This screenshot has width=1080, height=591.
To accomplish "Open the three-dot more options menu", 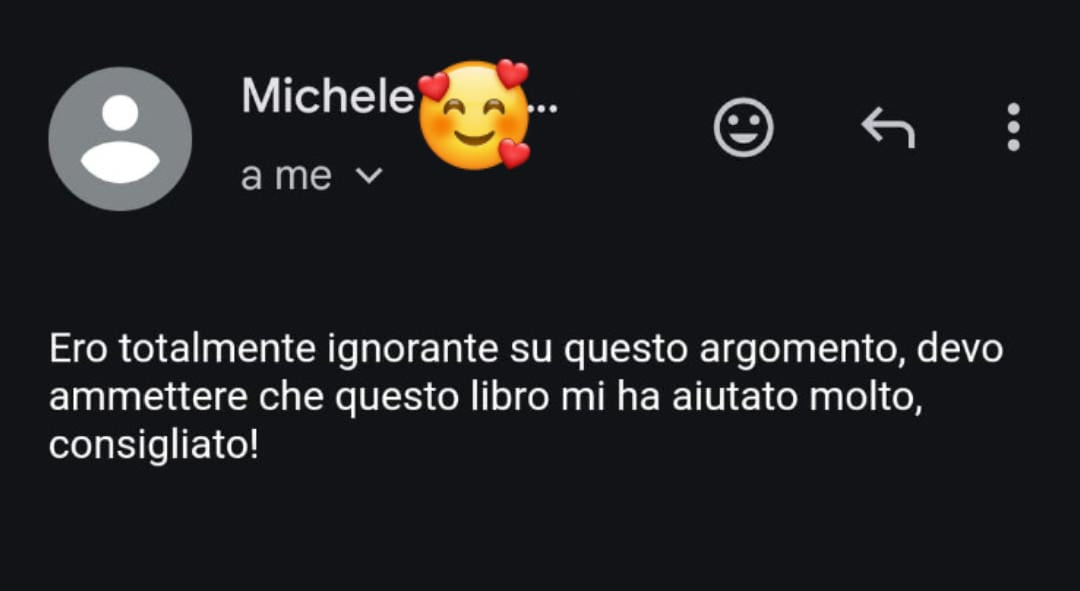I will coord(1013,127).
